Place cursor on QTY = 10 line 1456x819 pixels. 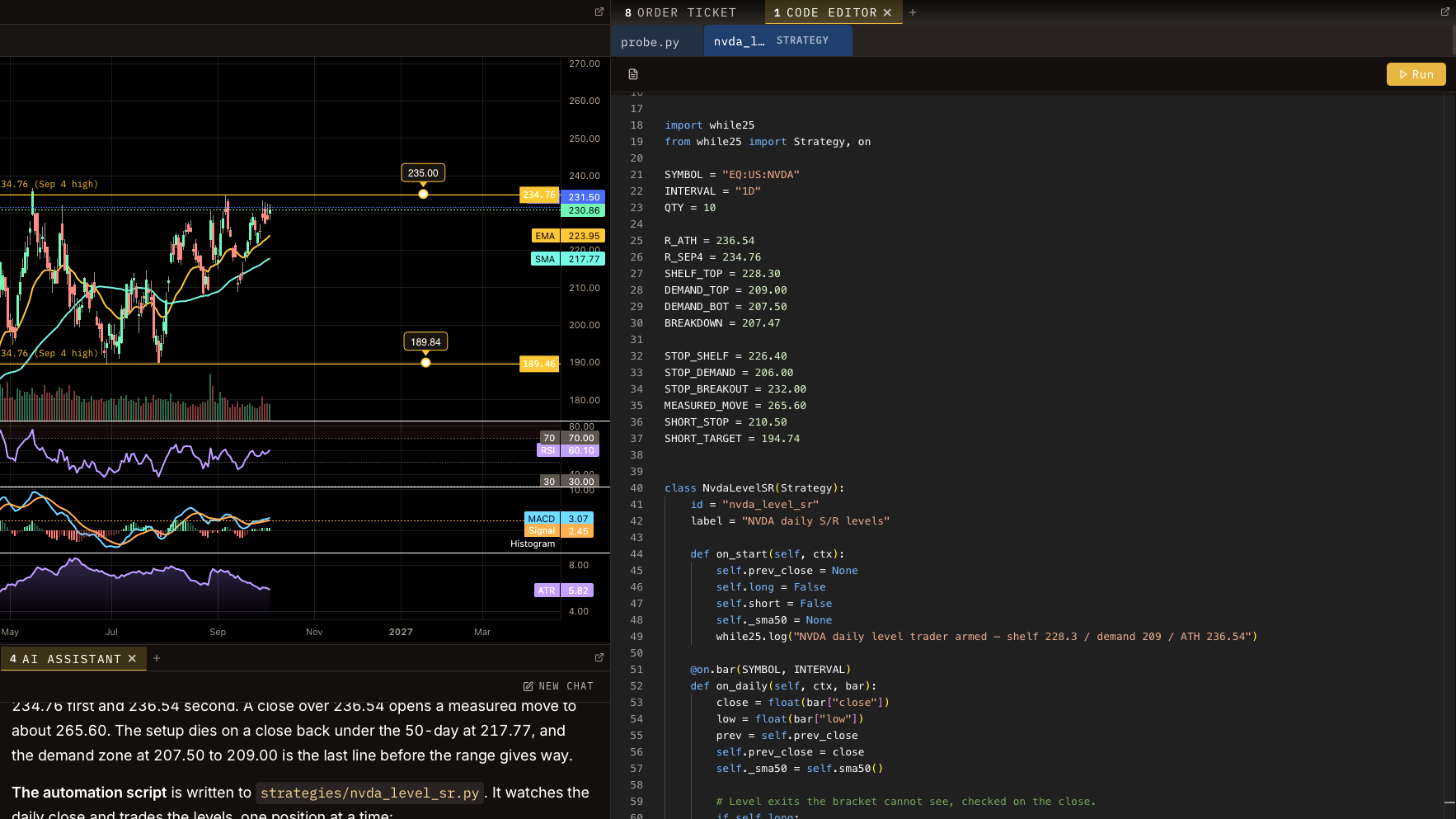690,208
